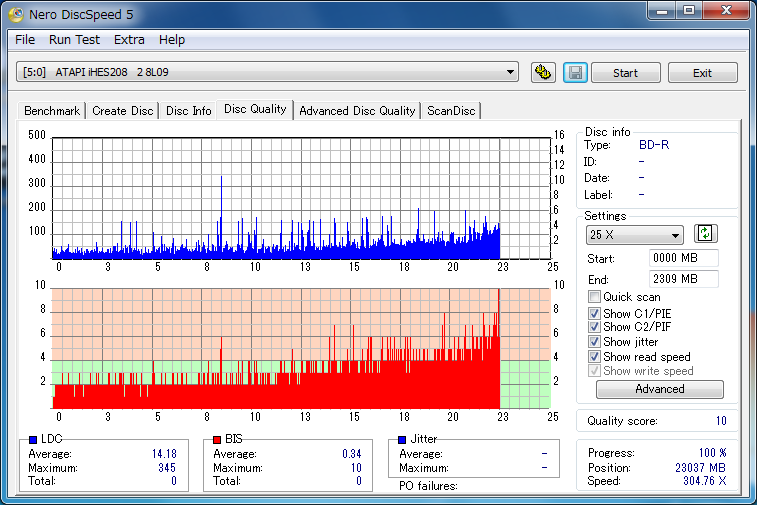The image size is (757, 505).
Task: Open the Extra menu
Action: [x=129, y=40]
